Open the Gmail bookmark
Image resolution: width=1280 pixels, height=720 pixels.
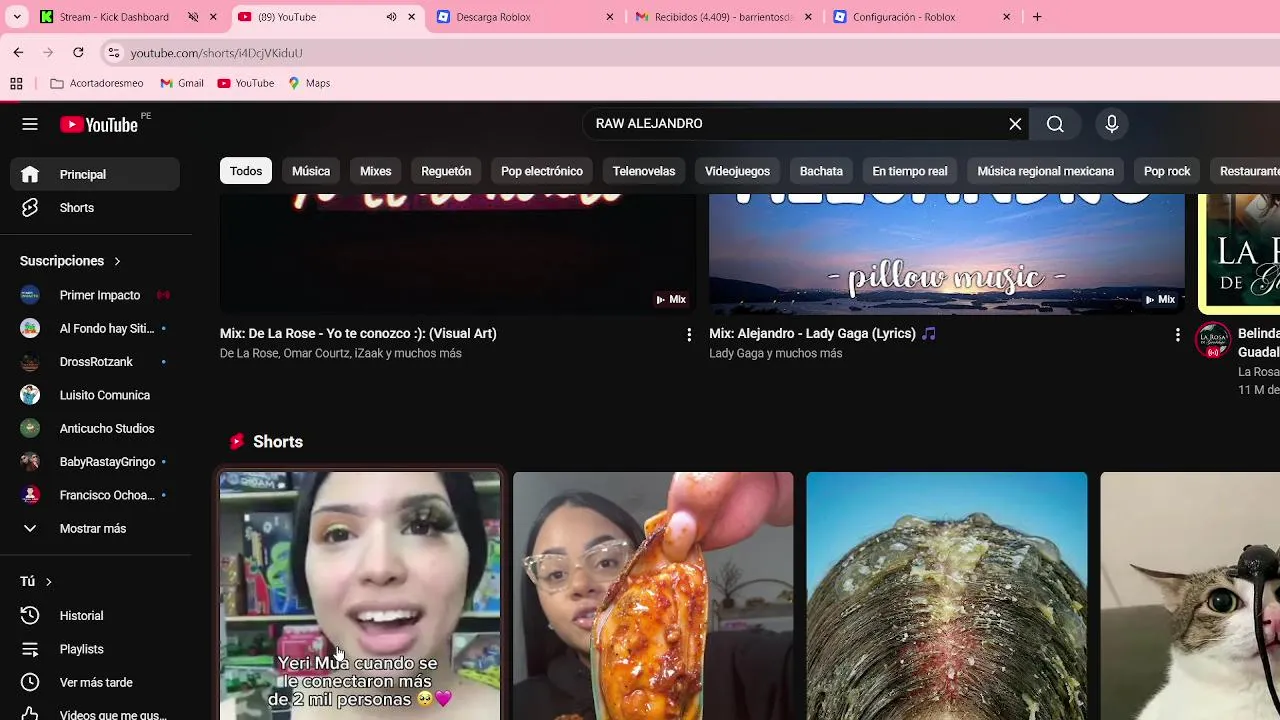182,83
